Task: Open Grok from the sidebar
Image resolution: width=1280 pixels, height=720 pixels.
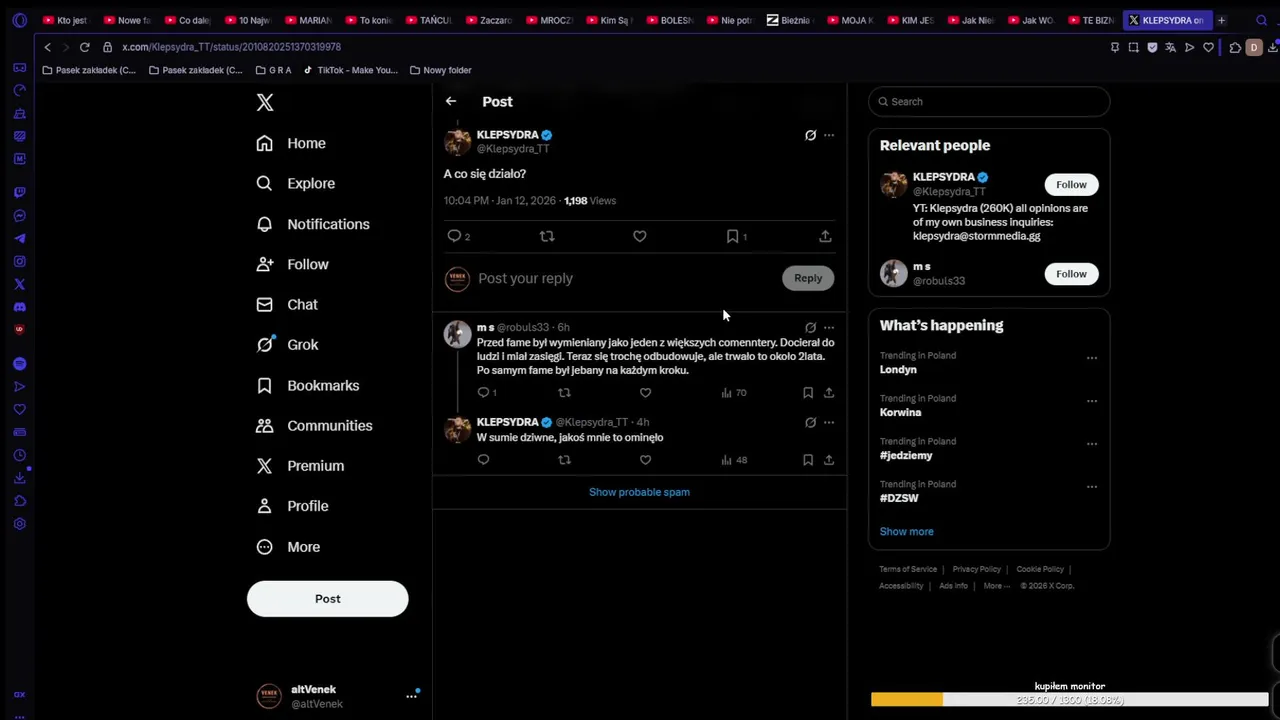Action: pyautogui.click(x=288, y=344)
